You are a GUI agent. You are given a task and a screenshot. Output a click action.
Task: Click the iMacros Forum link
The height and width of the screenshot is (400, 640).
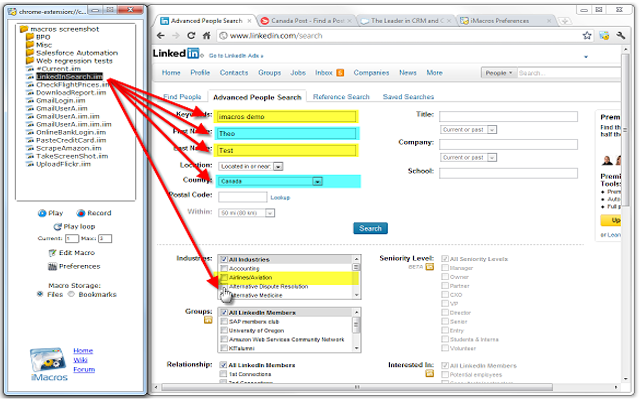(x=84, y=369)
